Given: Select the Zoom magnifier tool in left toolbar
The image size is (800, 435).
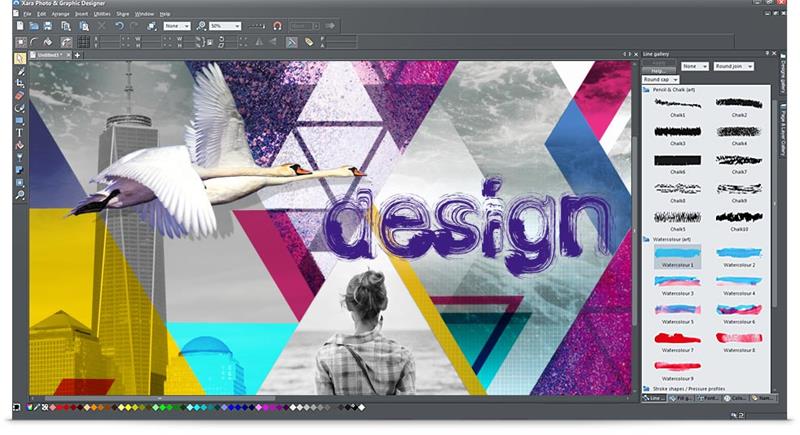Looking at the screenshot, I should click(x=20, y=196).
